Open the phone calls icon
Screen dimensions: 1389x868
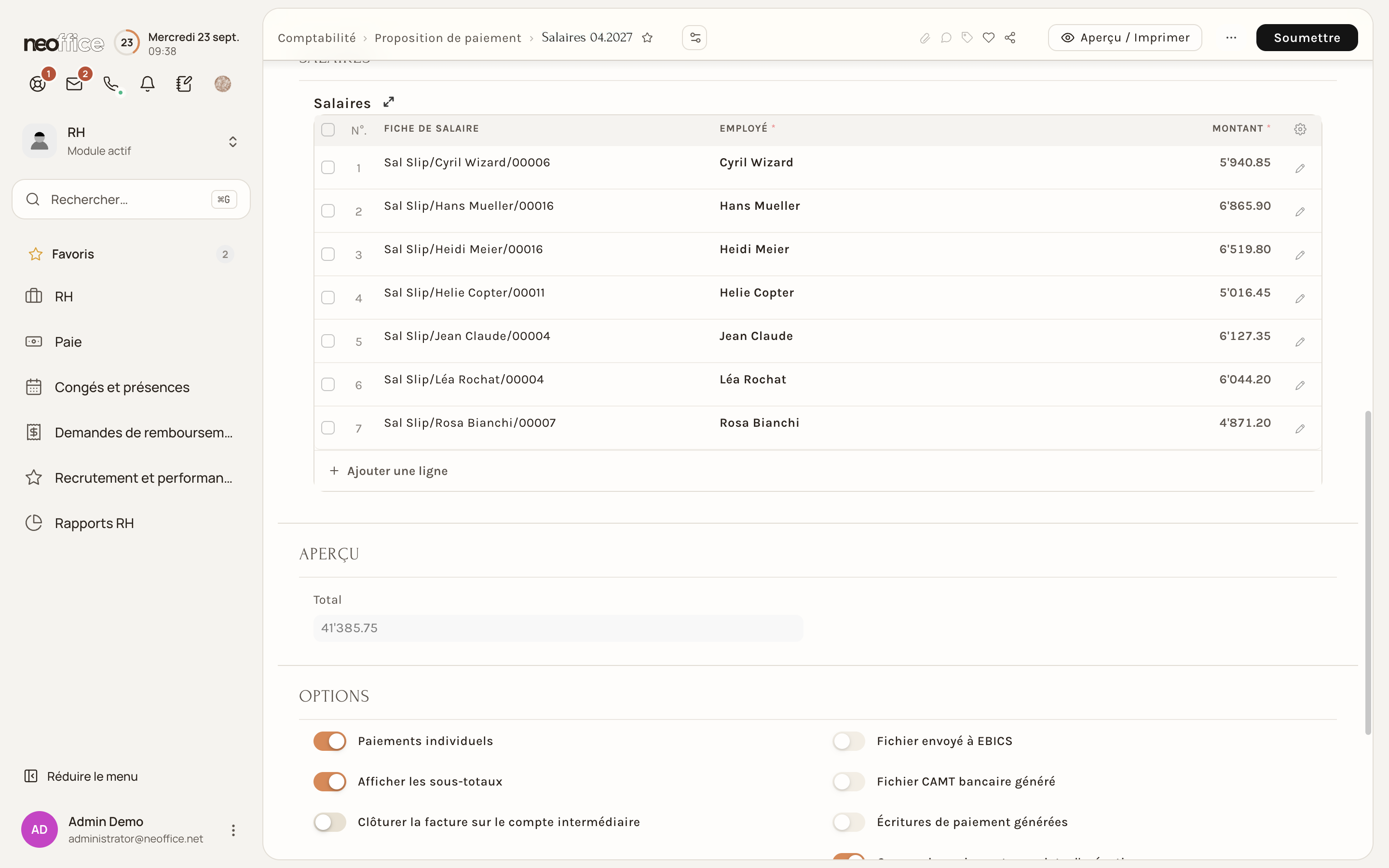[111, 84]
